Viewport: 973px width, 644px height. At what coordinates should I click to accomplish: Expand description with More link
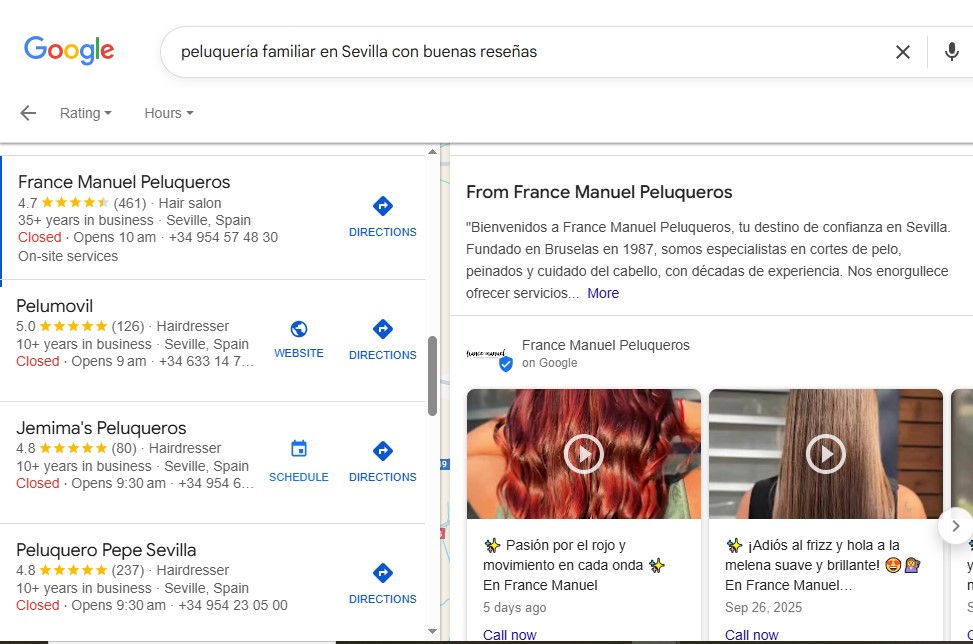click(x=603, y=293)
